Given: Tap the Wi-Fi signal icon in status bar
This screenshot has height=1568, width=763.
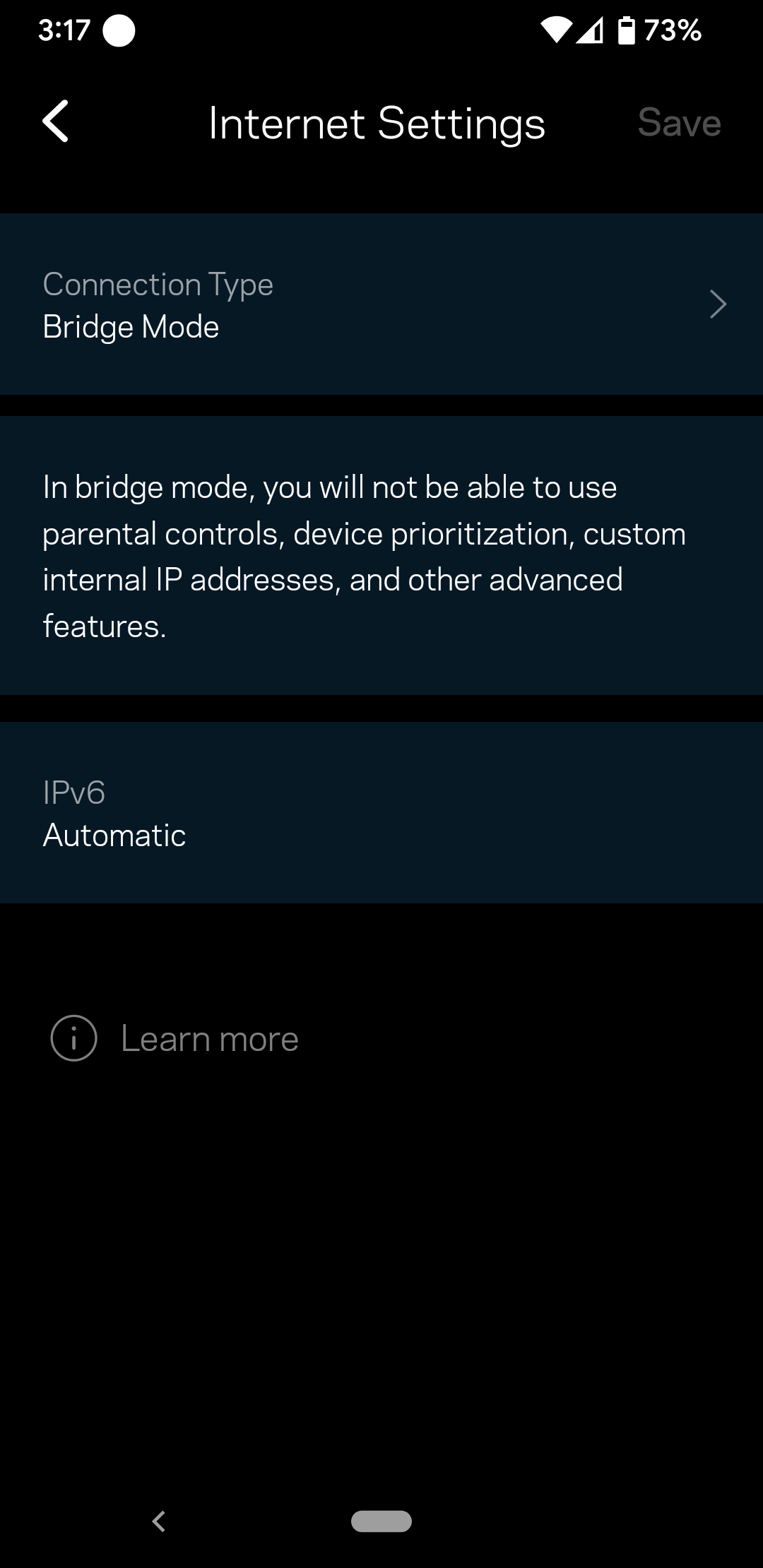Looking at the screenshot, I should [556, 30].
